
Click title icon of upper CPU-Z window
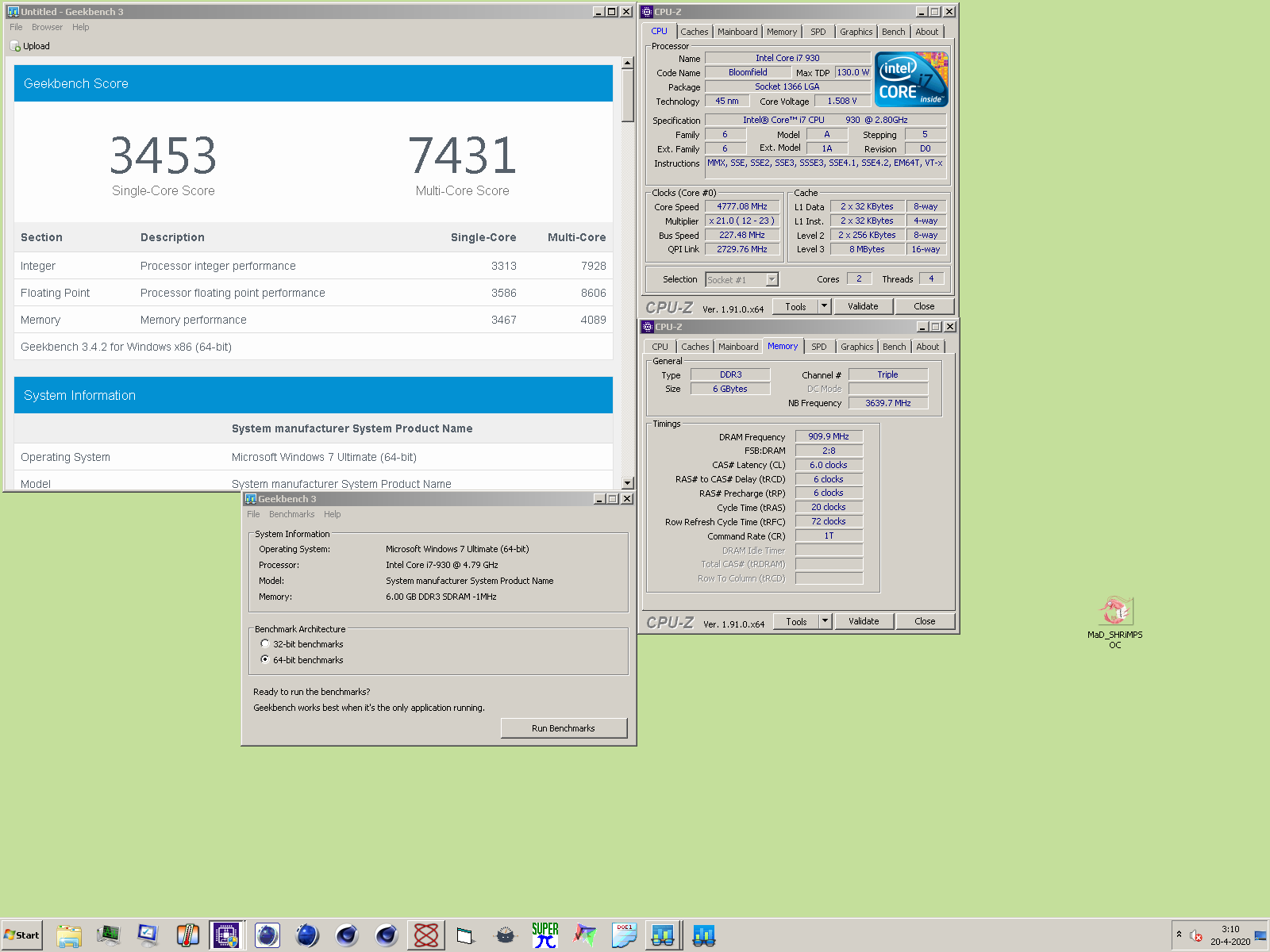tap(647, 11)
